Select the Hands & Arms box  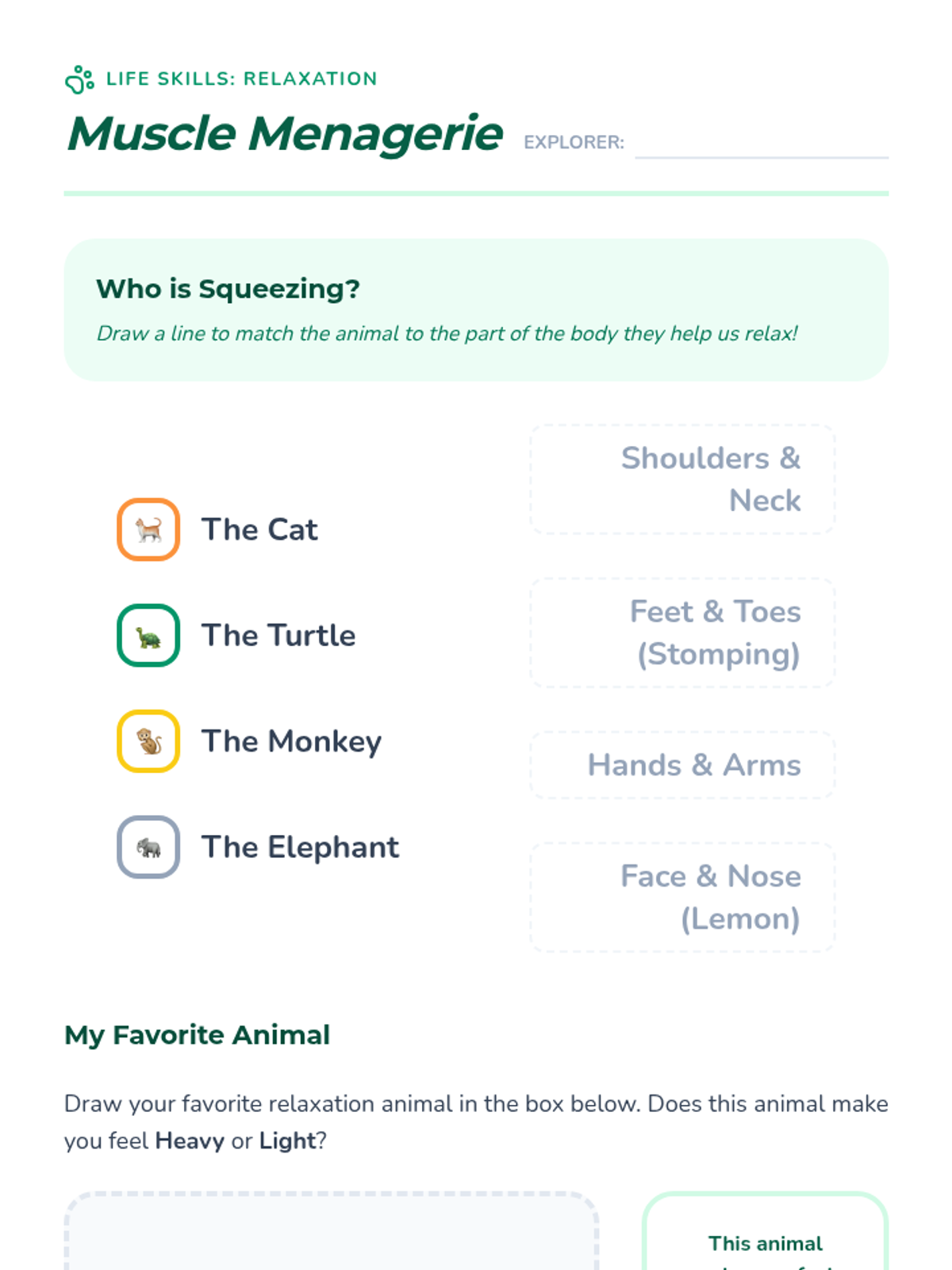tap(682, 765)
